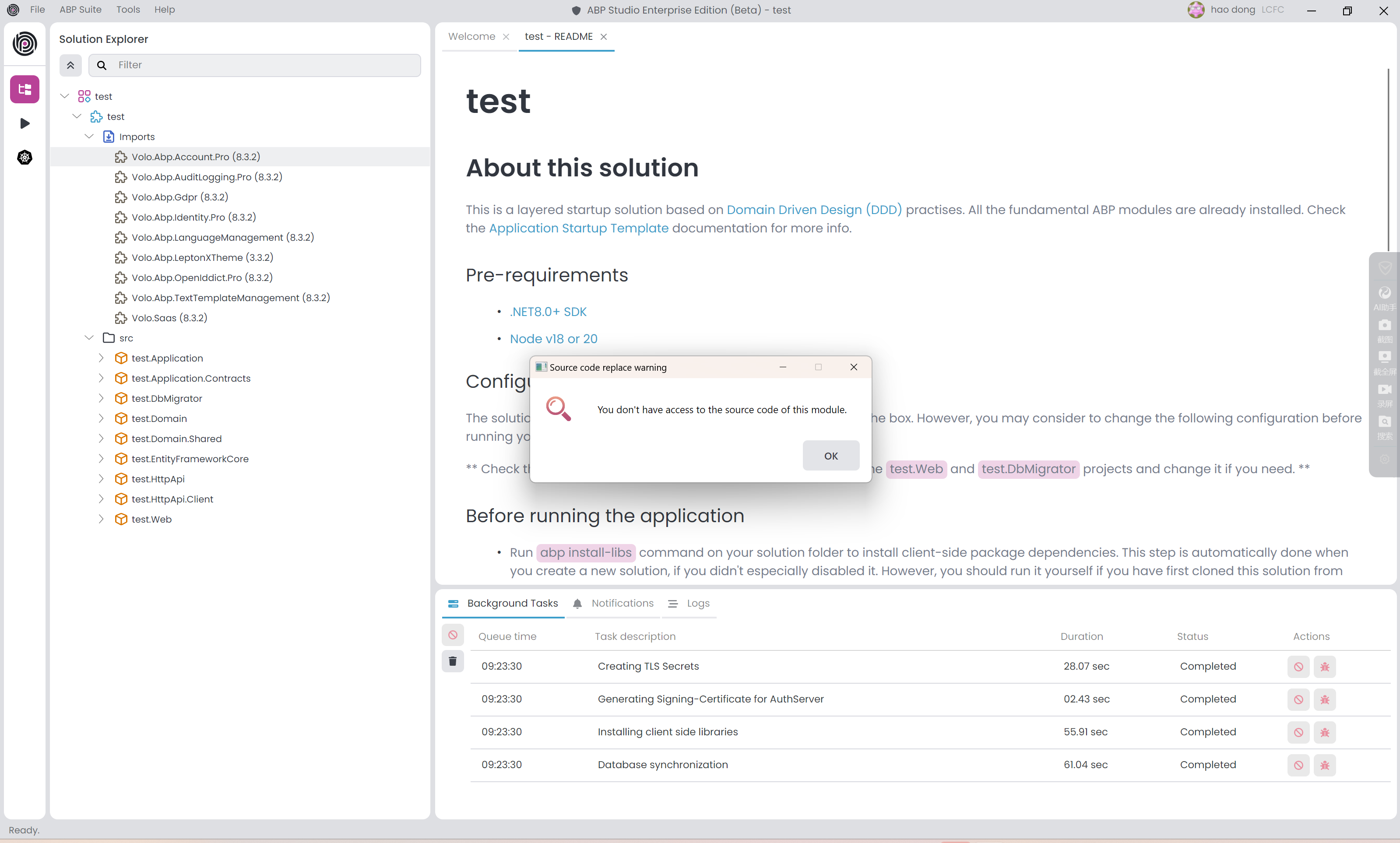
Task: Click the user avatar for hao dong
Action: pyautogui.click(x=1196, y=10)
